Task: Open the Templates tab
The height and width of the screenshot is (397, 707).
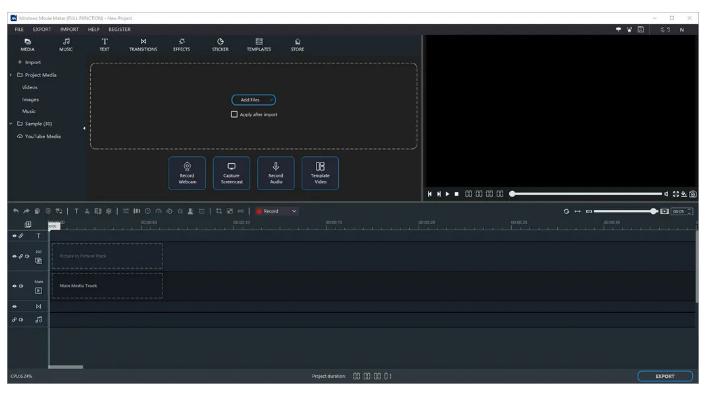Action: (x=259, y=45)
